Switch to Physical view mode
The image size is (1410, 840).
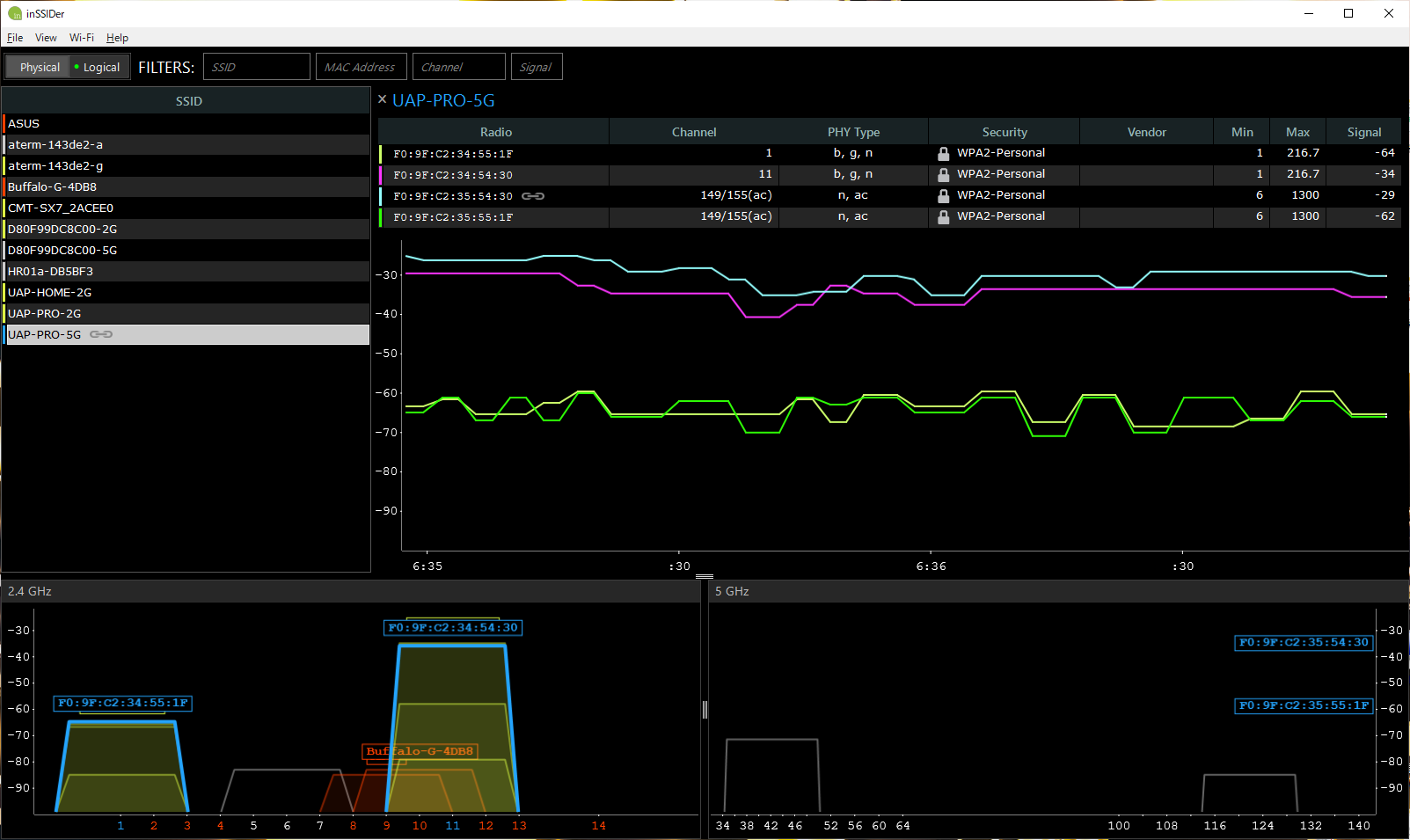click(x=38, y=67)
